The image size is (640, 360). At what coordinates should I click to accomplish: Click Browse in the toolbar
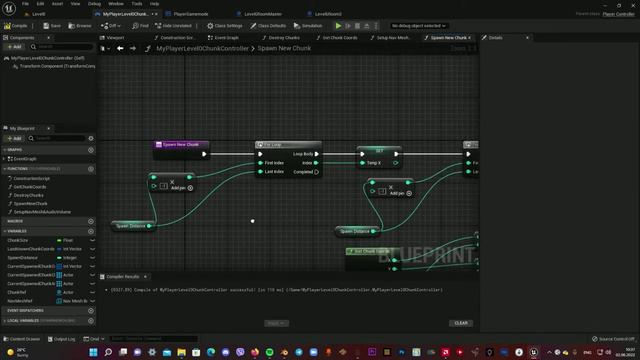click(x=80, y=26)
